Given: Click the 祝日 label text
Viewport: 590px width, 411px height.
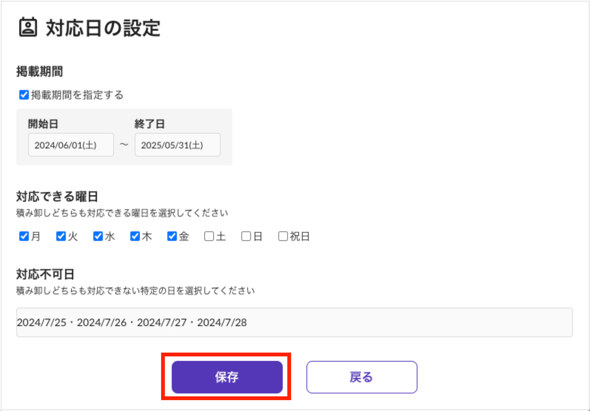Looking at the screenshot, I should pos(300,236).
